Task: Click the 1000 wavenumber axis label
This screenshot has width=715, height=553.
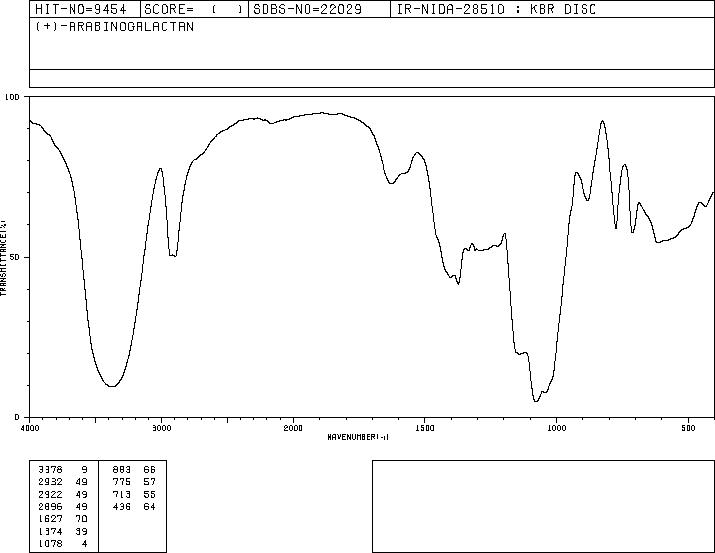Action: pos(556,428)
